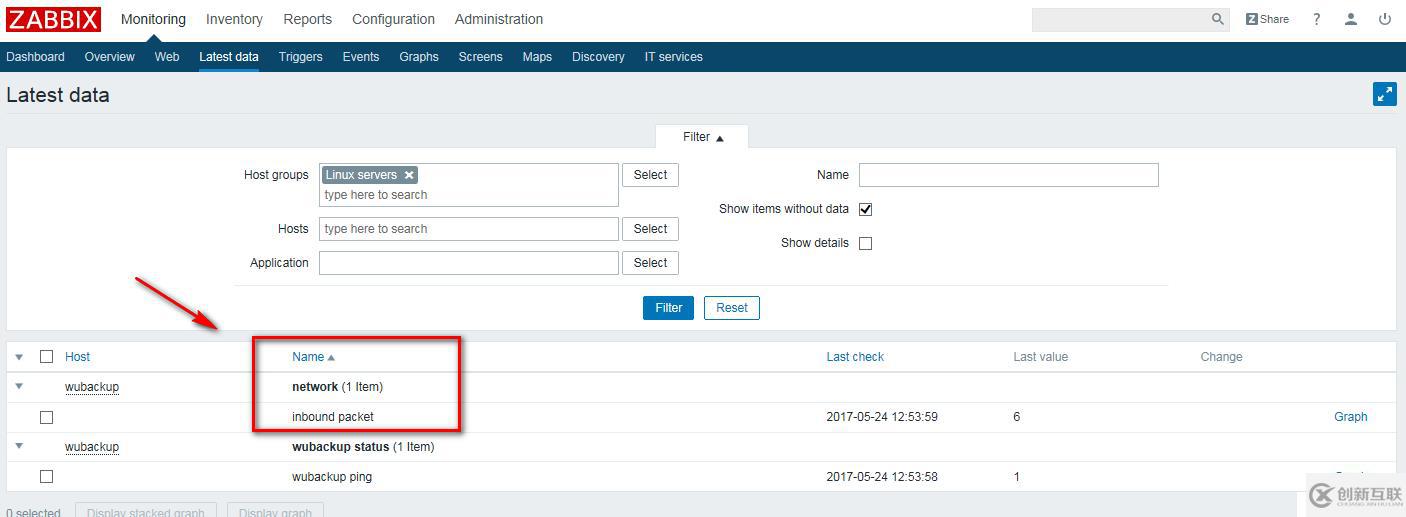
Task: Sort by Host column header
Action: coord(77,357)
